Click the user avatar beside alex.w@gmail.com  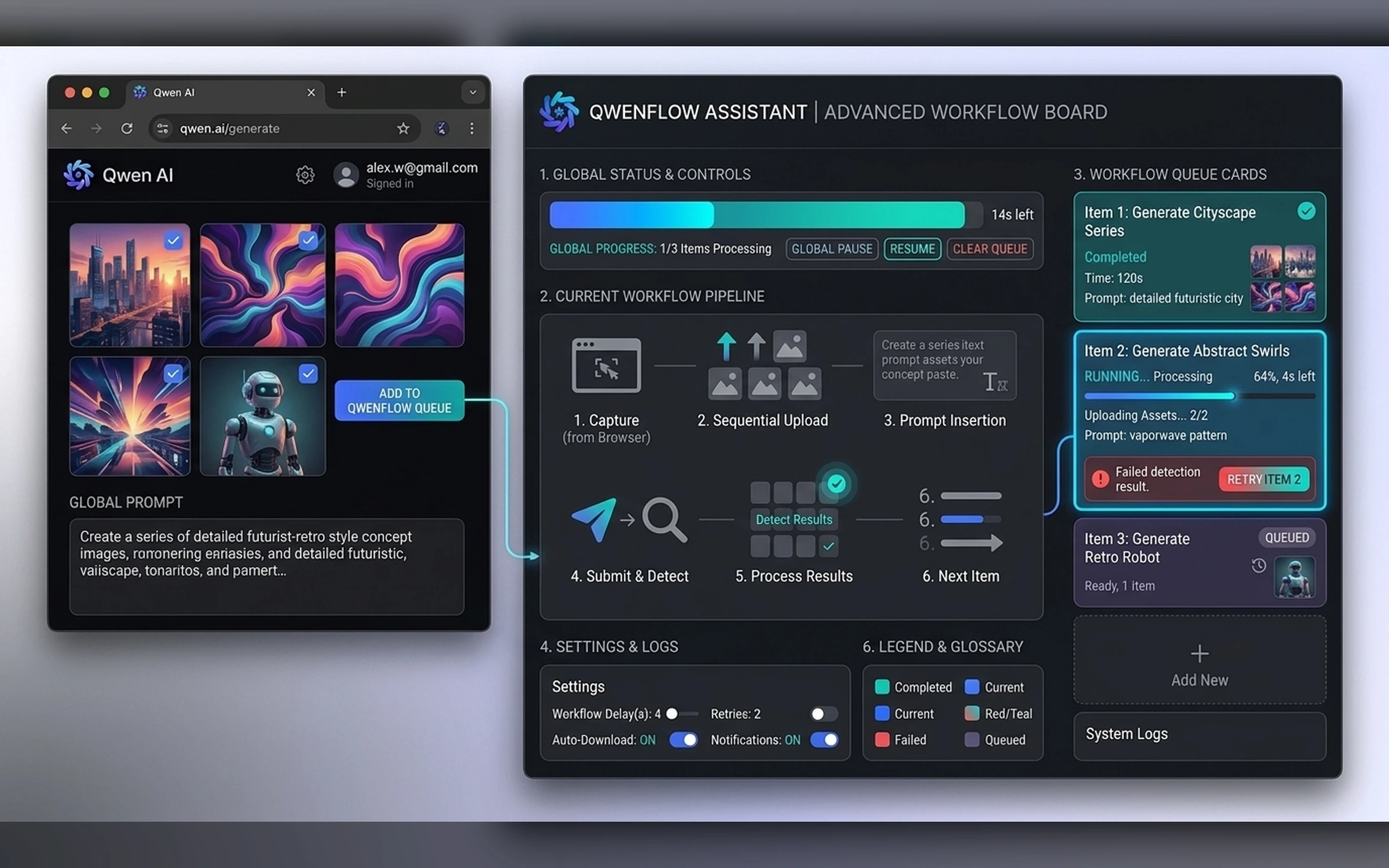346,175
